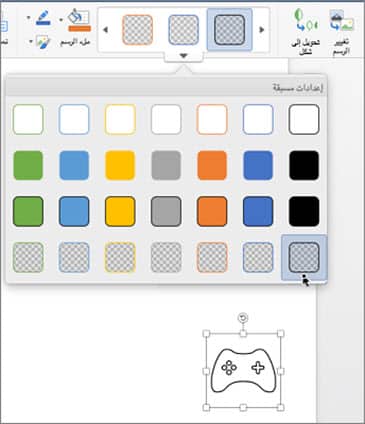Go to previous styles with left gallery arrow
The height and width of the screenshot is (424, 365).
pos(106,30)
